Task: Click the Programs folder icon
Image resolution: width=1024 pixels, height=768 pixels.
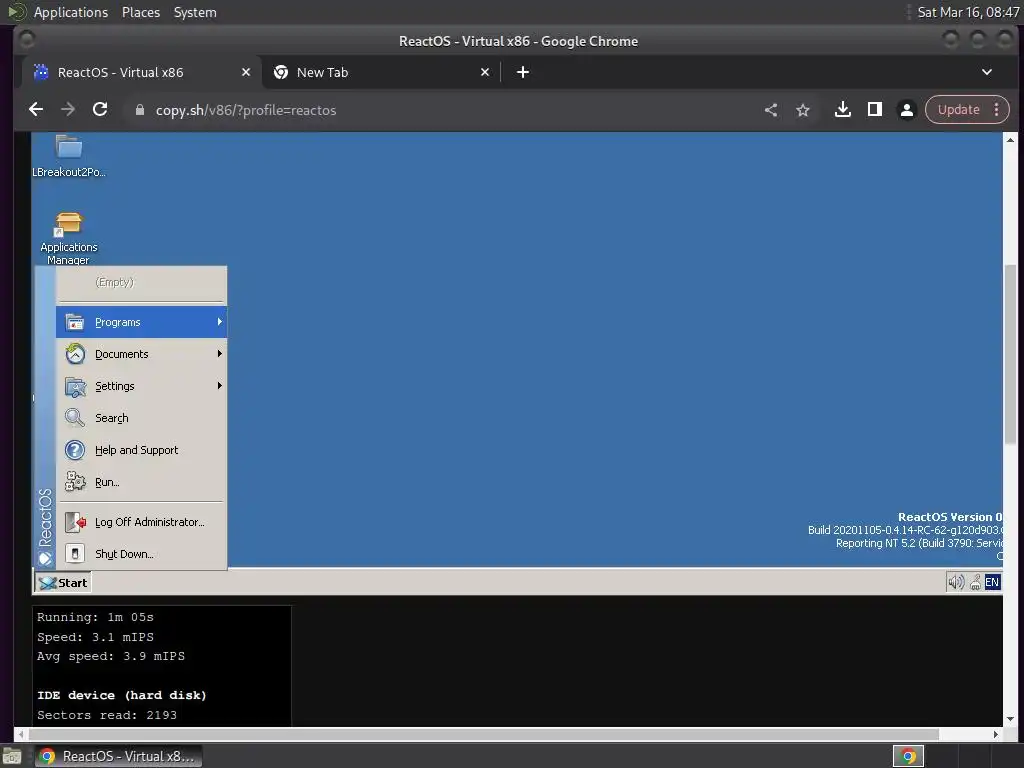Action: click(75, 322)
